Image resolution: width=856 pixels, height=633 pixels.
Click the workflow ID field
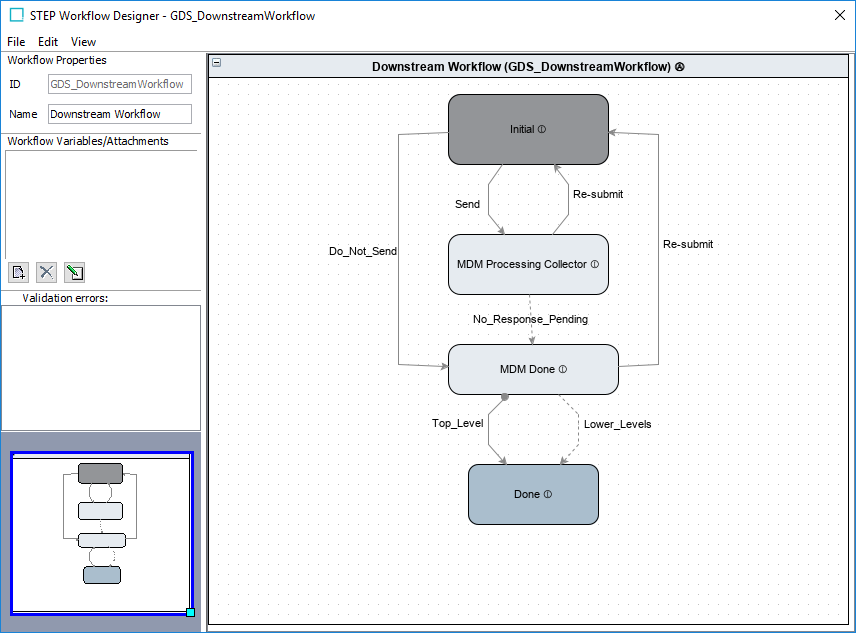click(x=119, y=84)
